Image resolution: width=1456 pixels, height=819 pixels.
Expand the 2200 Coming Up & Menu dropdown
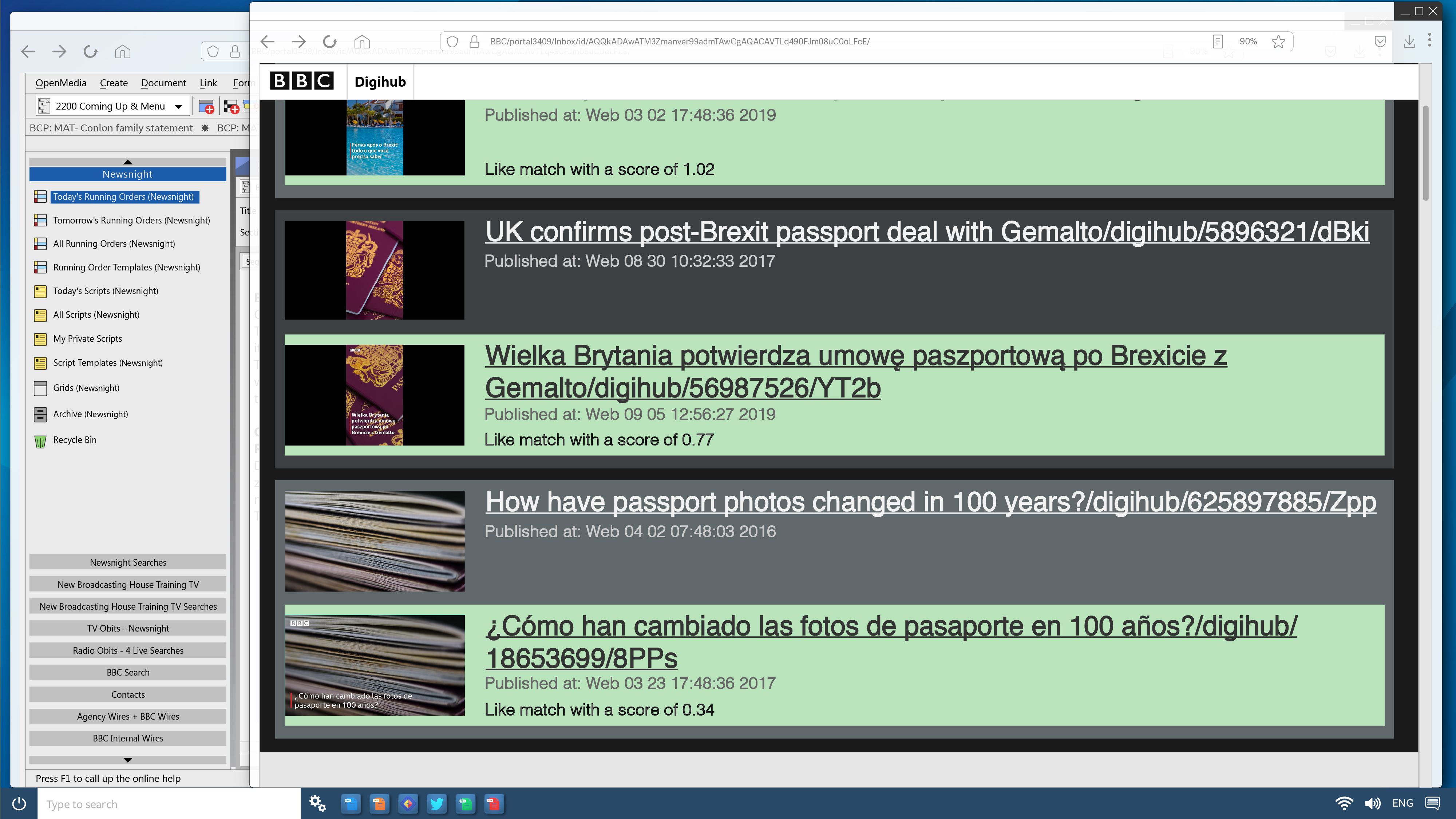pos(179,106)
